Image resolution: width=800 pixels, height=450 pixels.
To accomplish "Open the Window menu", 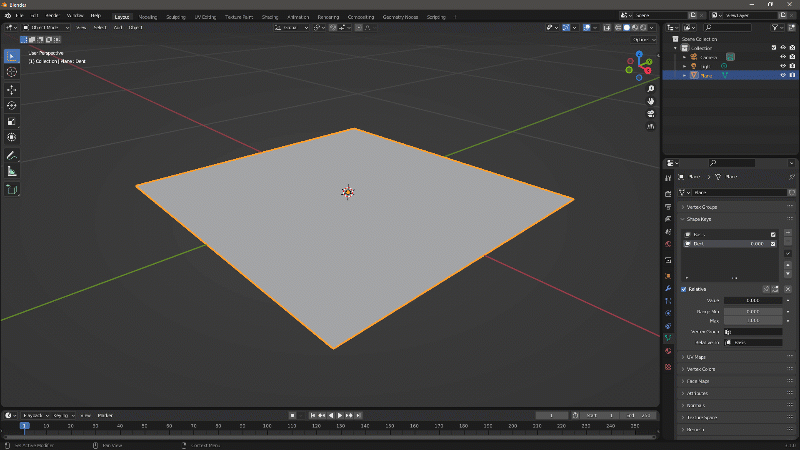I will pos(75,16).
